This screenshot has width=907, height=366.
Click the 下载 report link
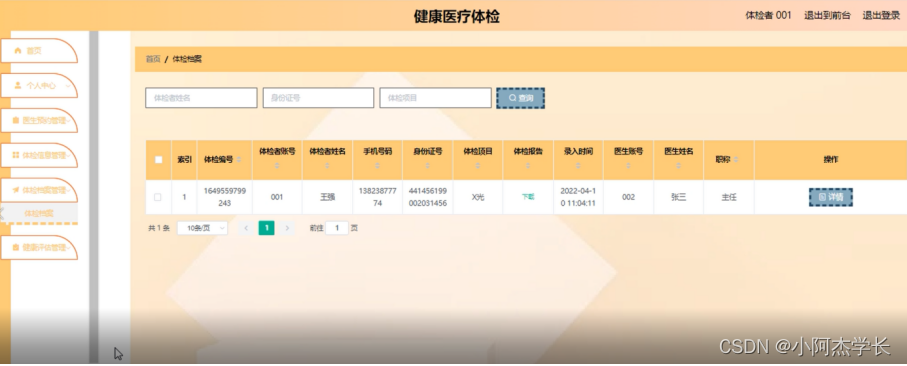(x=528, y=197)
